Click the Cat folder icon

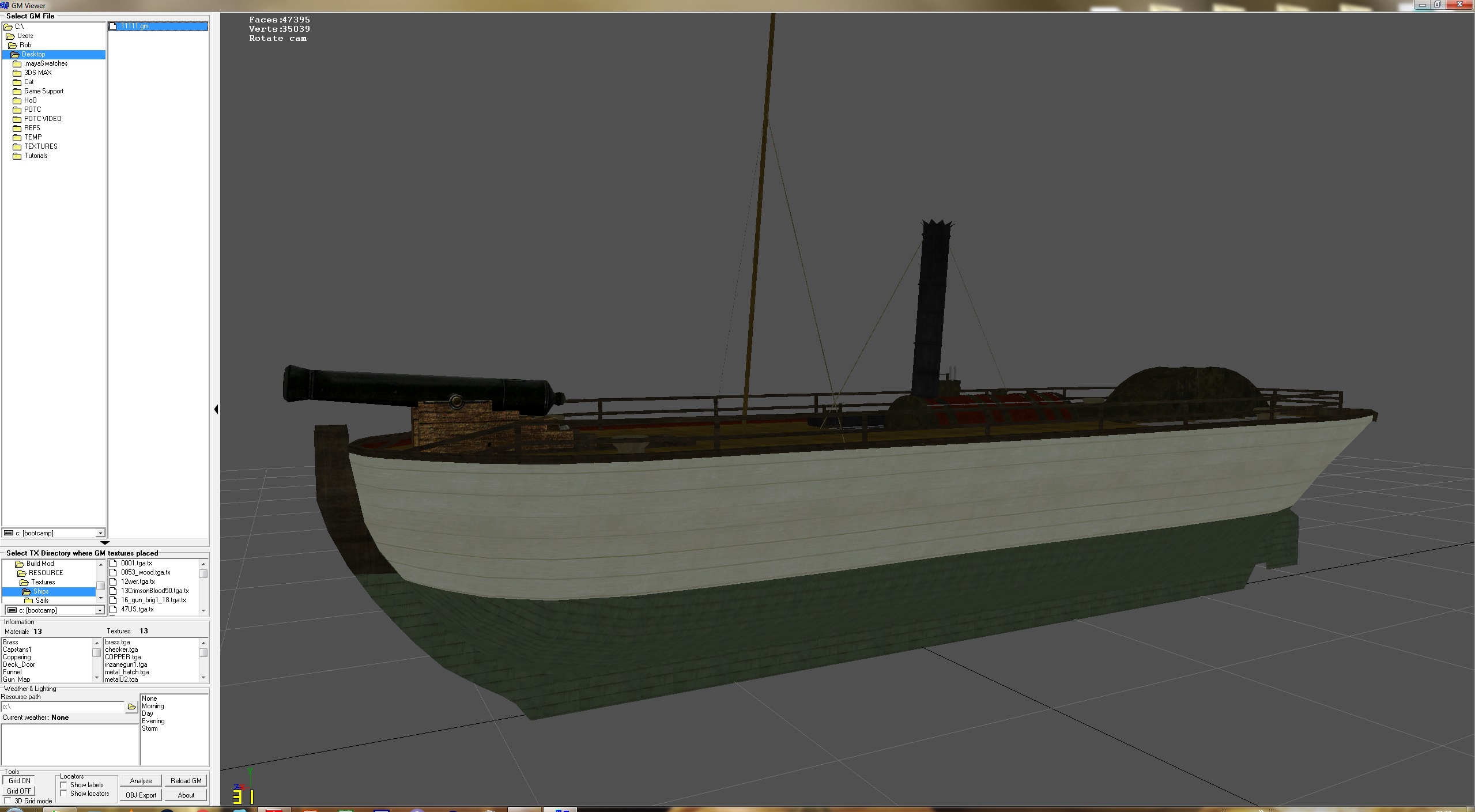(x=17, y=82)
